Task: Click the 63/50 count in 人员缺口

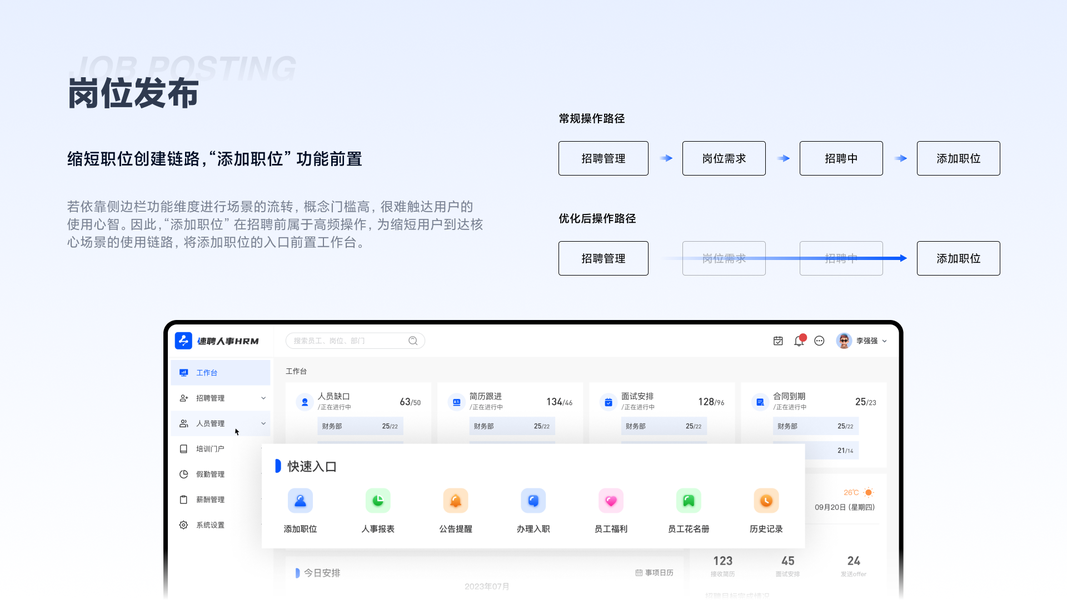Action: [x=410, y=402]
